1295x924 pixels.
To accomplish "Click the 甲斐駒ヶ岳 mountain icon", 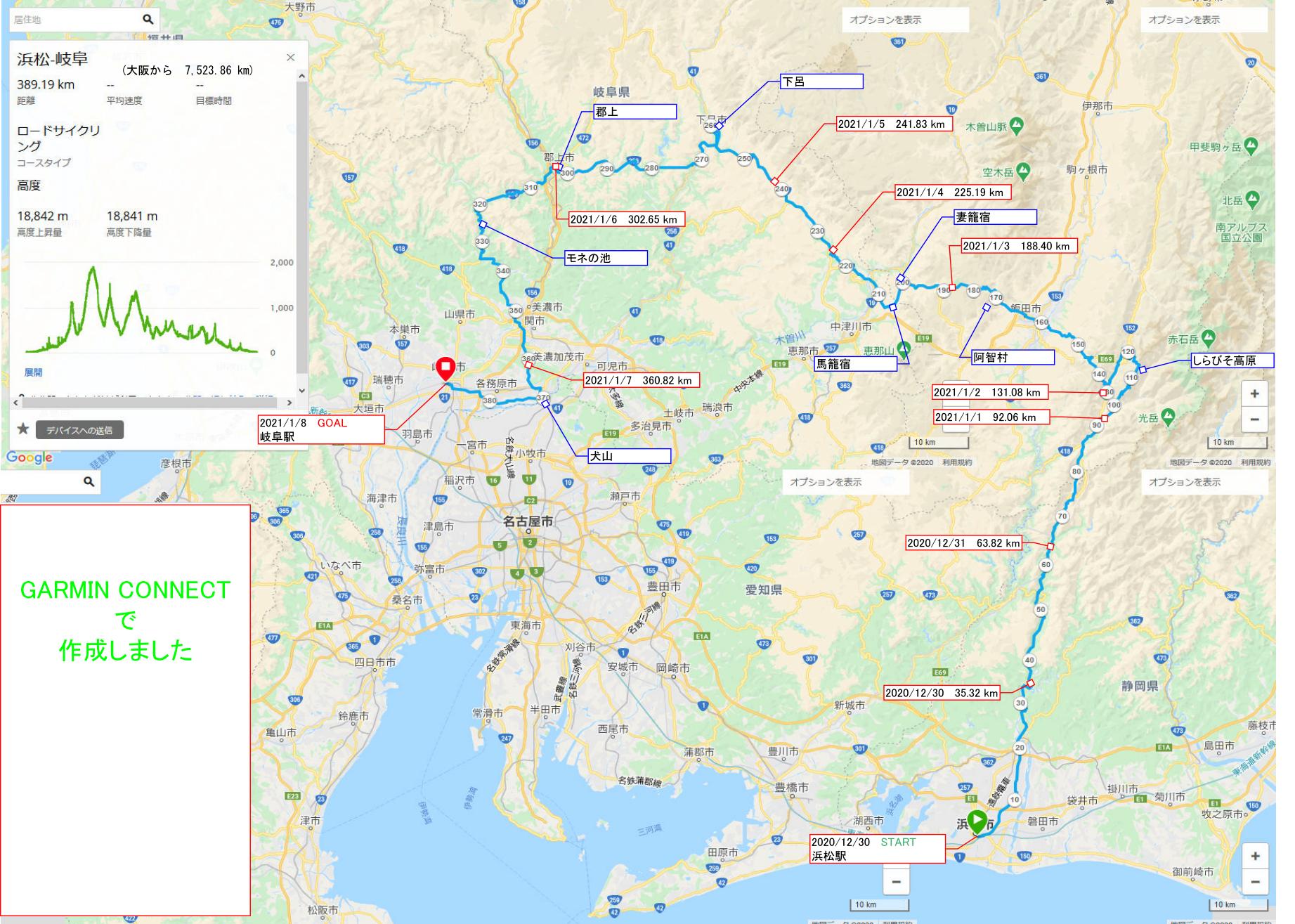I will tap(1250, 146).
